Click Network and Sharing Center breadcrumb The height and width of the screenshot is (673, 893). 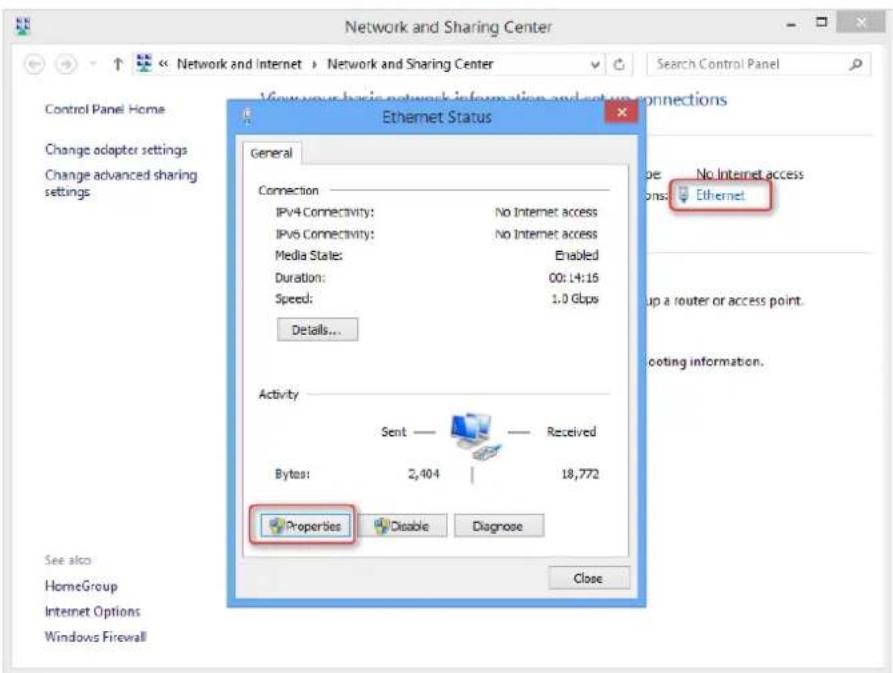[x=409, y=64]
